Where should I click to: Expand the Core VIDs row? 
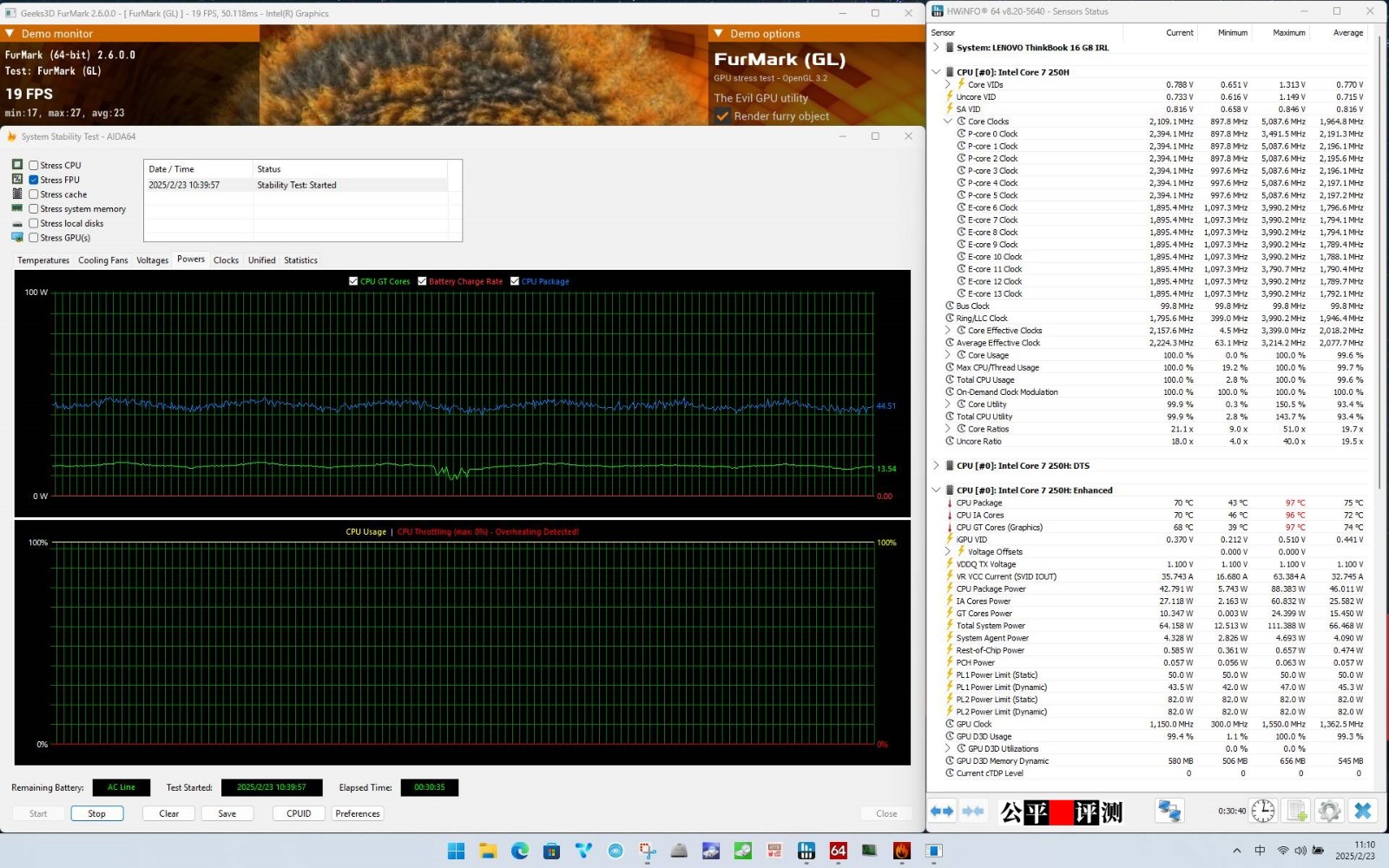tap(948, 84)
